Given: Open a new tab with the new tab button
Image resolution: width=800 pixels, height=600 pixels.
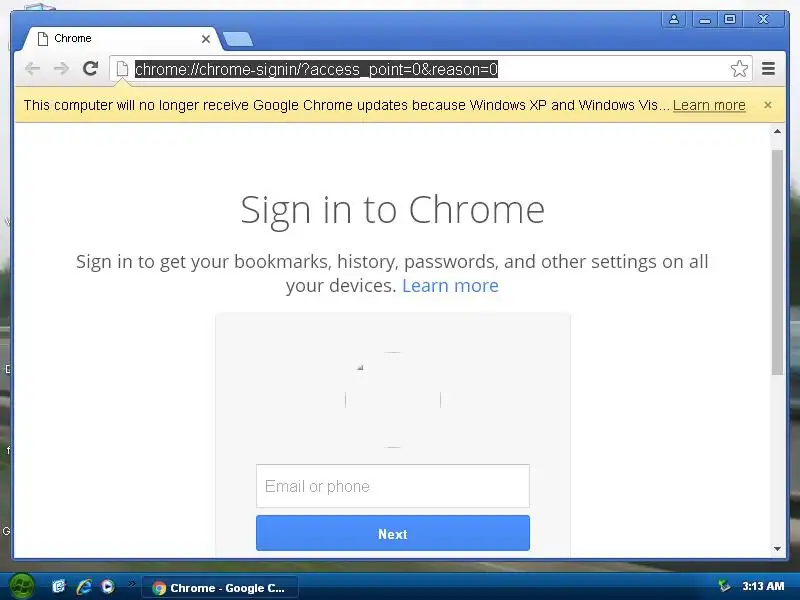Looking at the screenshot, I should pos(238,39).
